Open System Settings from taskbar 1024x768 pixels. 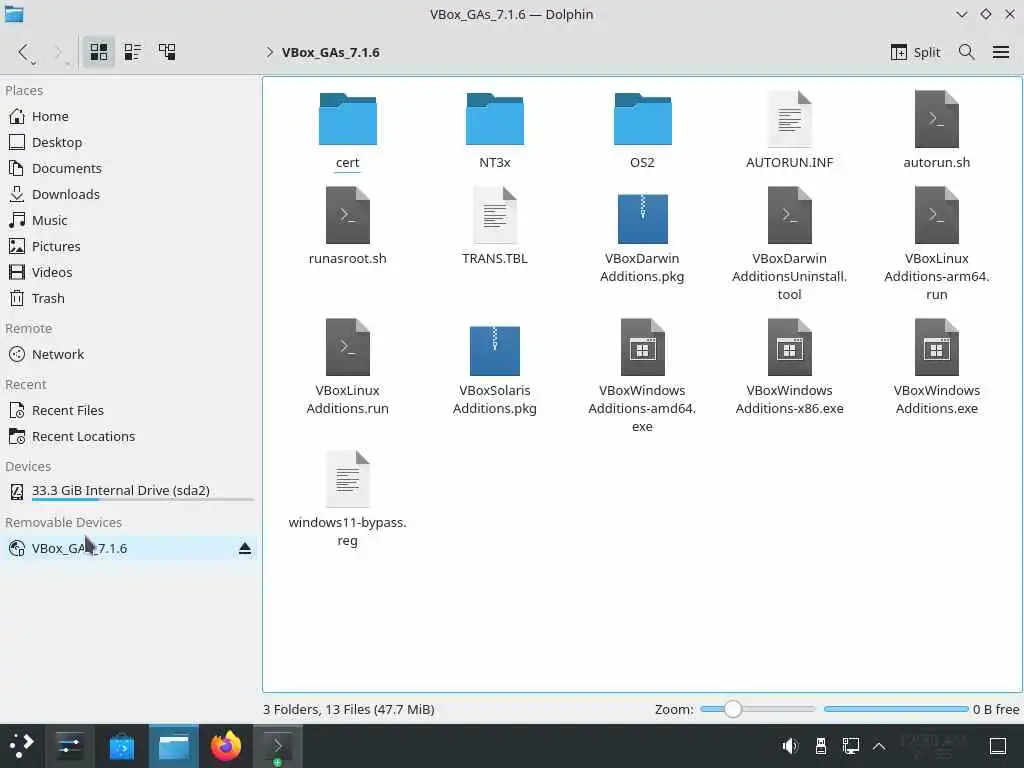(69, 746)
